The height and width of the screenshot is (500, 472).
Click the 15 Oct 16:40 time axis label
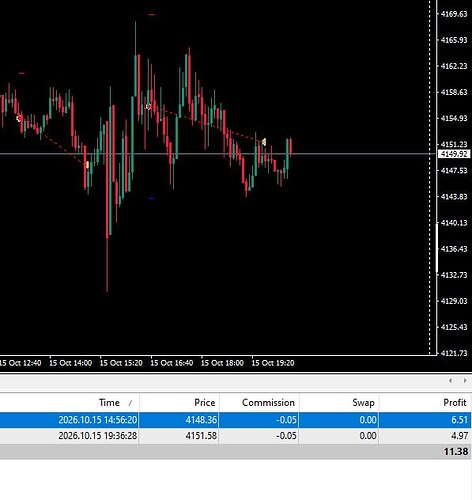click(172, 363)
